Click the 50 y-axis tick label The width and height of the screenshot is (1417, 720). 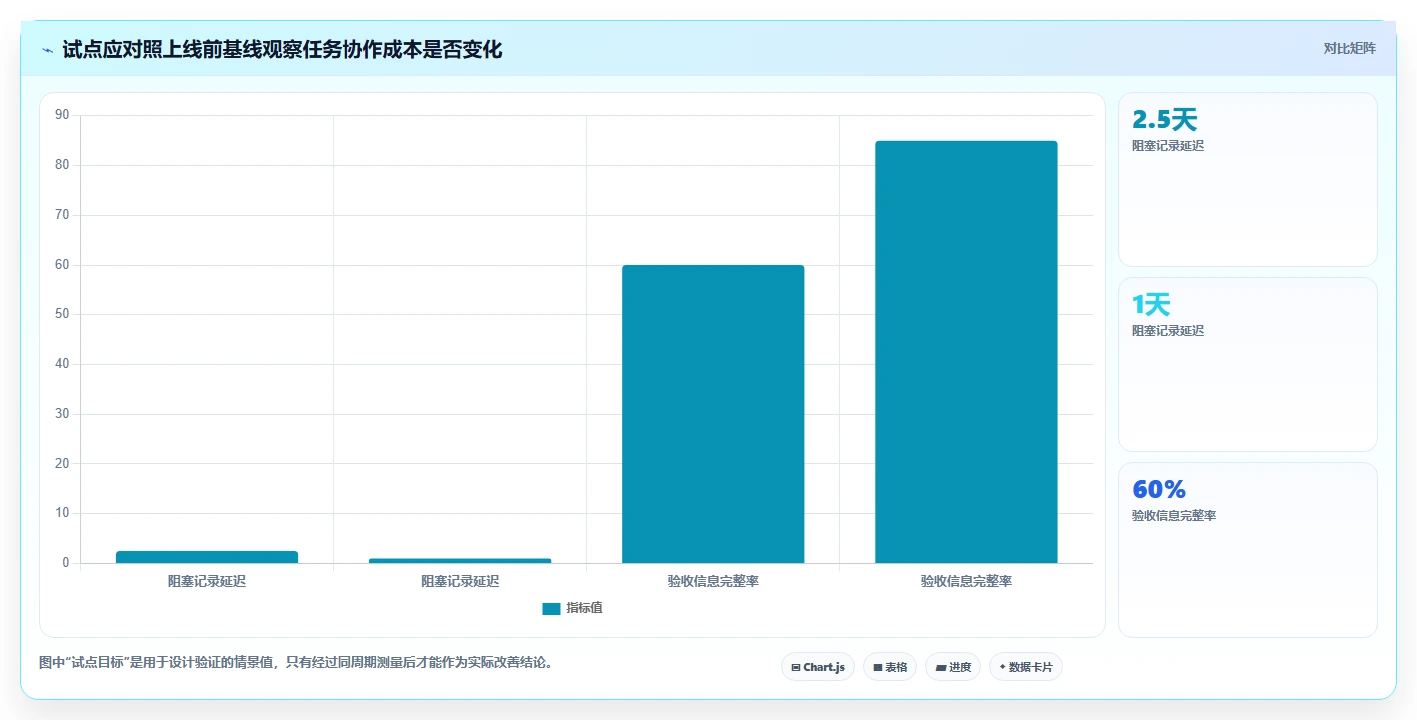coord(62,314)
